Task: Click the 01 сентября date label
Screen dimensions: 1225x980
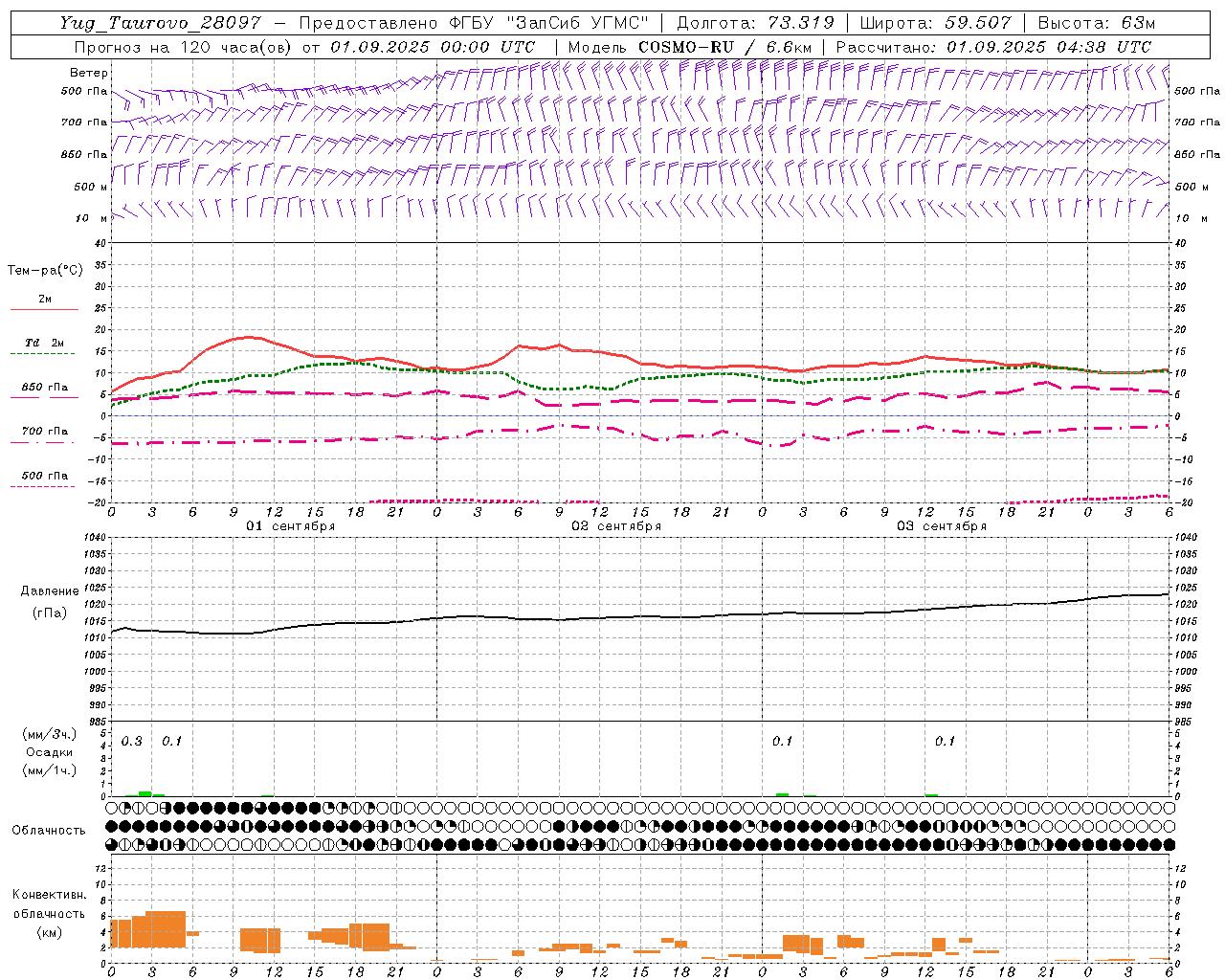Action: pos(290,526)
